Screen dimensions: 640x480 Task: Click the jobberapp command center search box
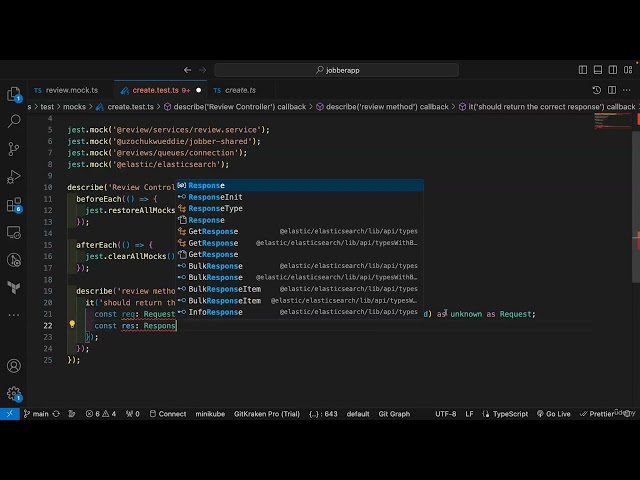point(336,70)
